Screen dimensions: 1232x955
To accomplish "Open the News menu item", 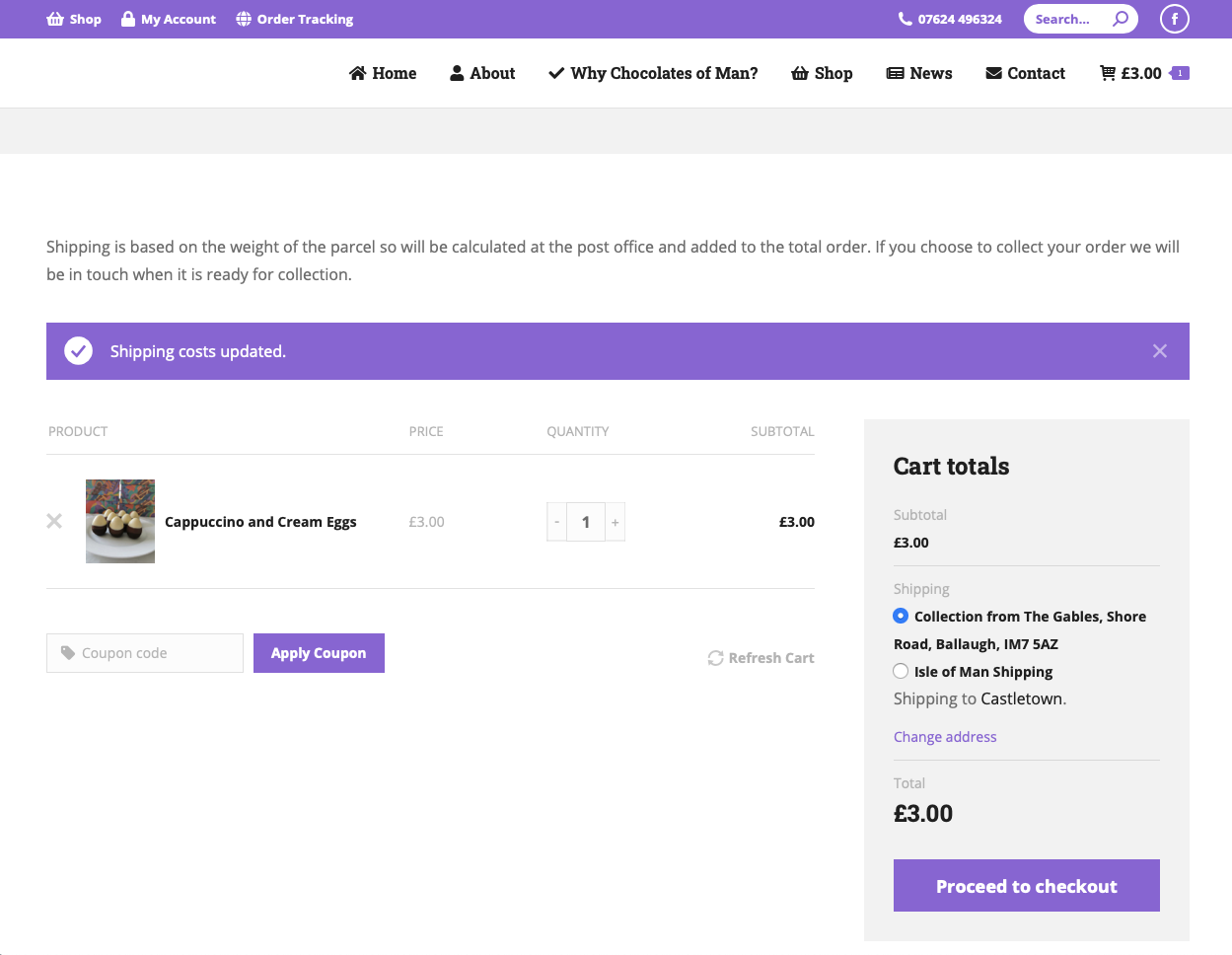I will click(919, 73).
